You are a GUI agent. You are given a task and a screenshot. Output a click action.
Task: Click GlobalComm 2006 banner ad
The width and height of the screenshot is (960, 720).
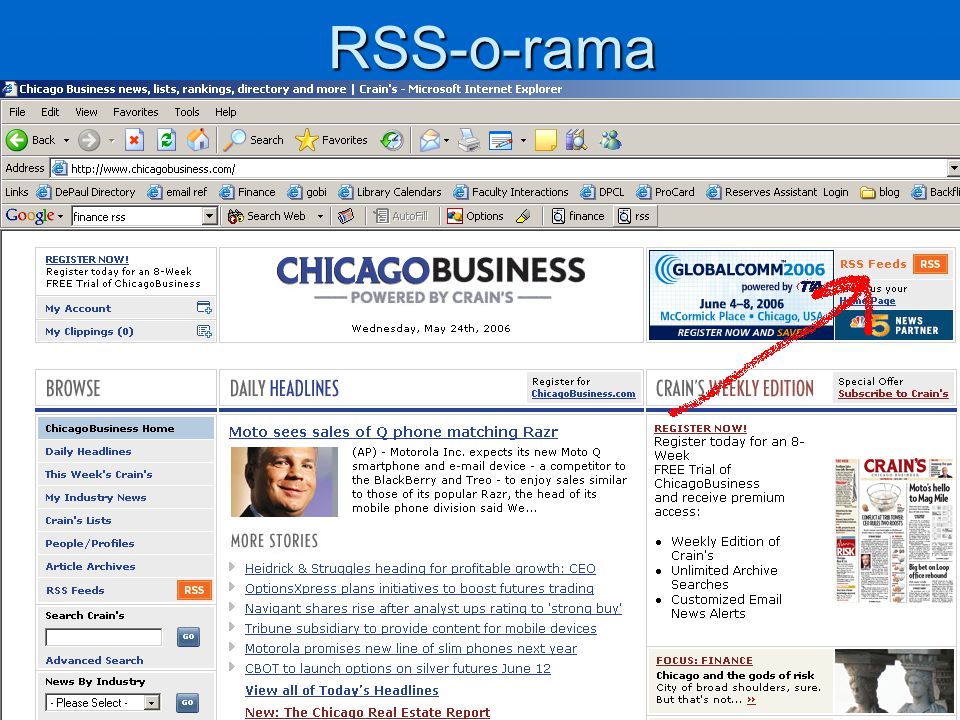coord(741,294)
